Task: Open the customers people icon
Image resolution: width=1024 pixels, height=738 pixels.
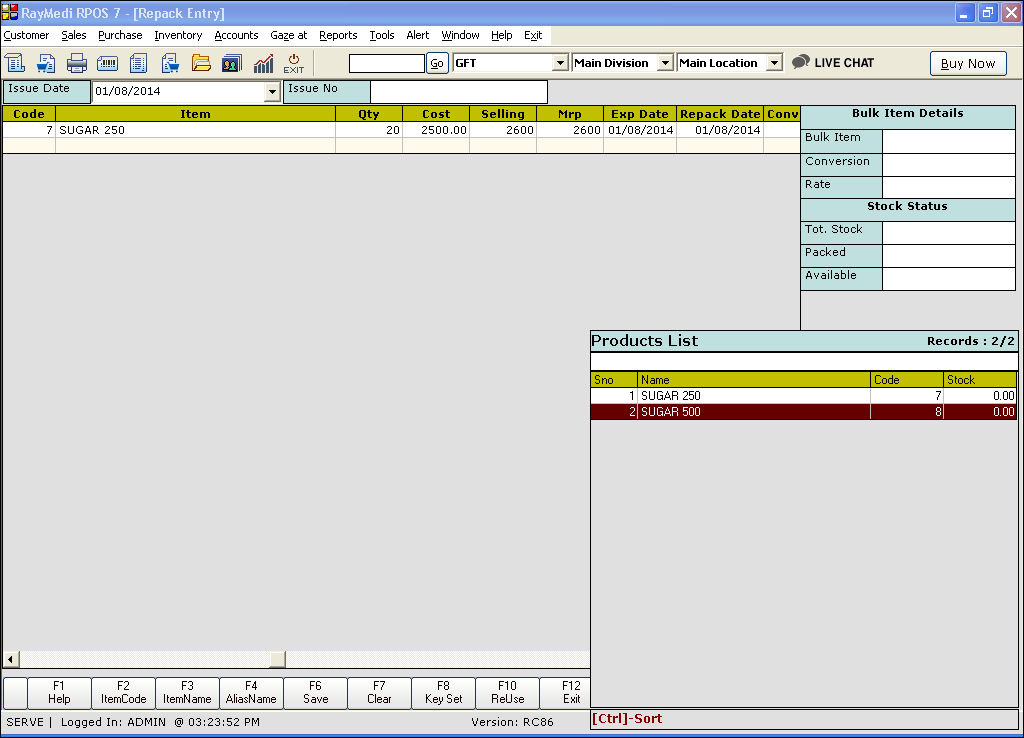Action: [x=232, y=63]
